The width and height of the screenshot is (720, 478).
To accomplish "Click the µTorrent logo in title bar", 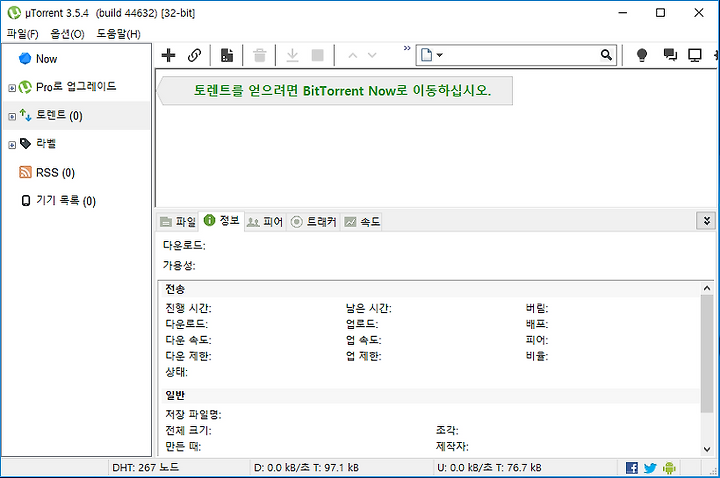I will click(14, 13).
